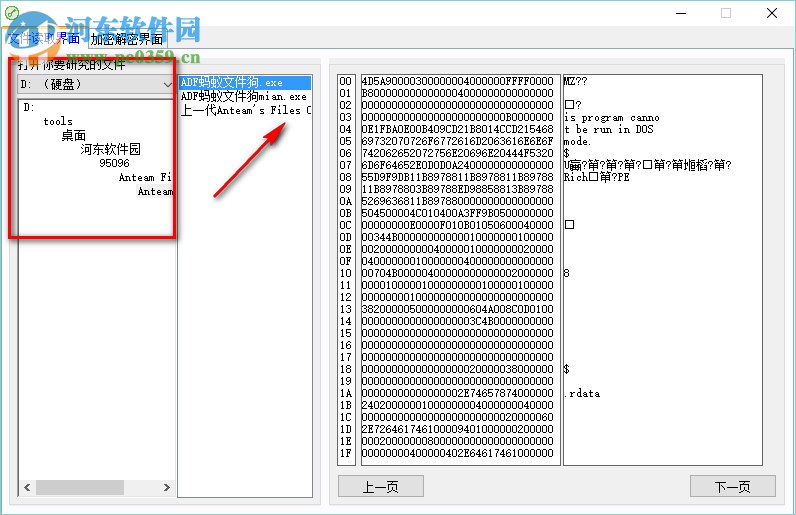Click ASCII text 'MZ??'

point(576,81)
